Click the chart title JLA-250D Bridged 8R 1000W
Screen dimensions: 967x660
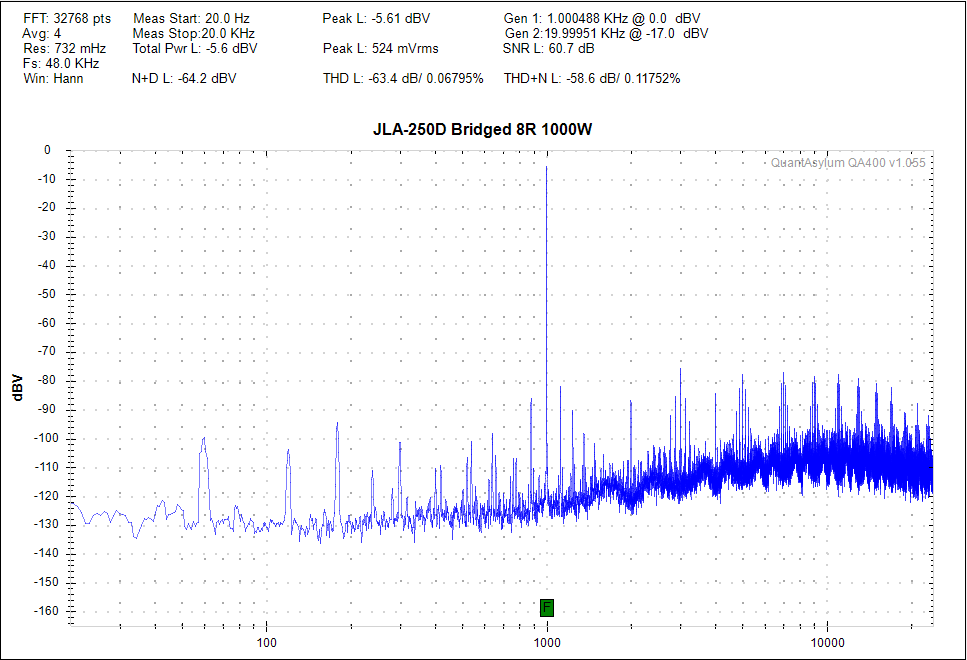482,130
